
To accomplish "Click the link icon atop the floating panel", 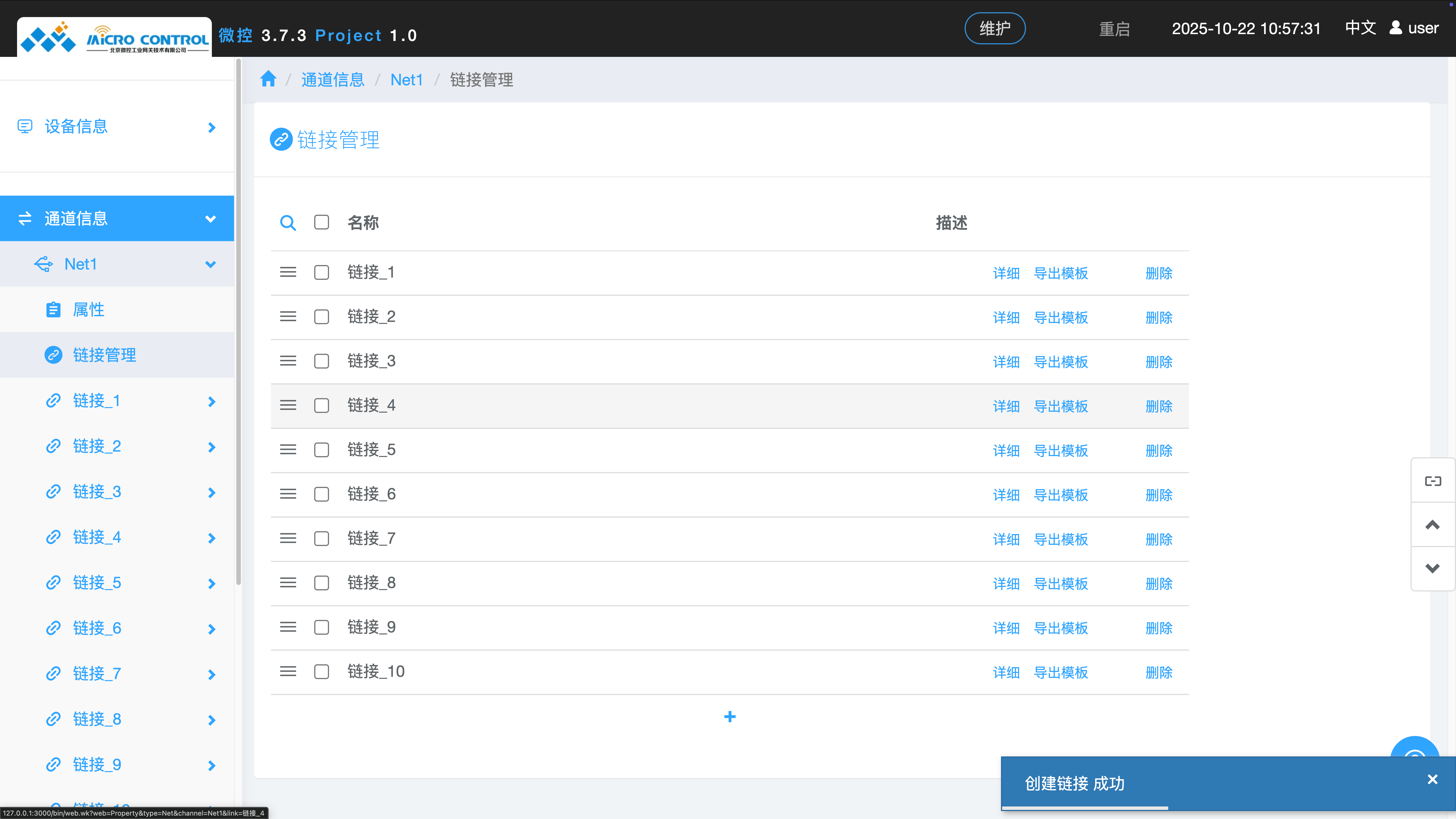I will pos(1432,481).
